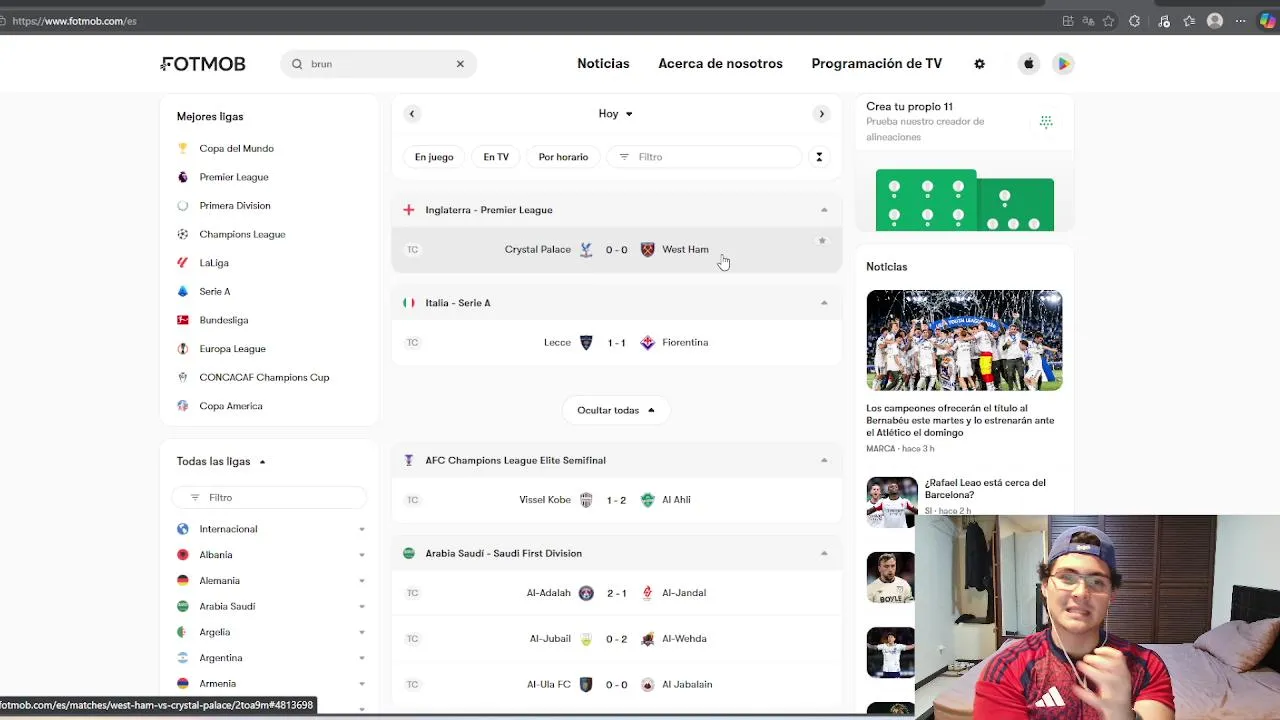Collapse AFC Champions League Elite Semifinal section

tap(824, 460)
